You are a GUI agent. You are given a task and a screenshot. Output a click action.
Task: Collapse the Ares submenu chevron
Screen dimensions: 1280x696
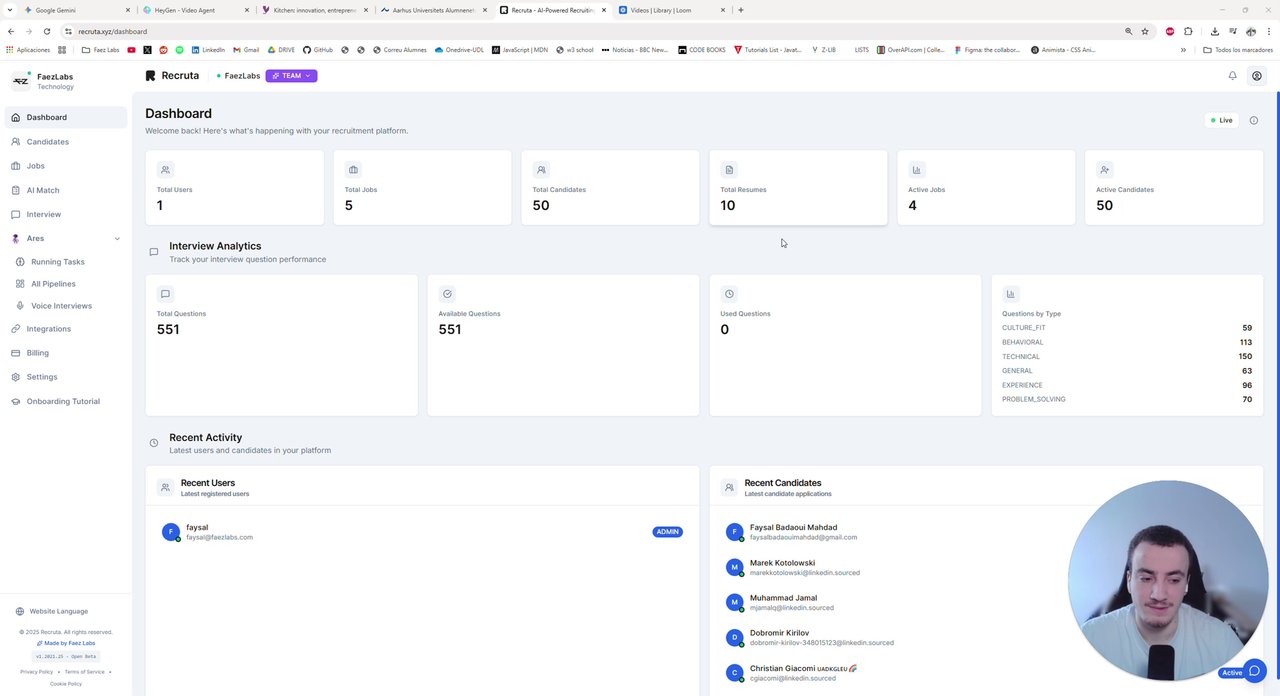click(117, 239)
